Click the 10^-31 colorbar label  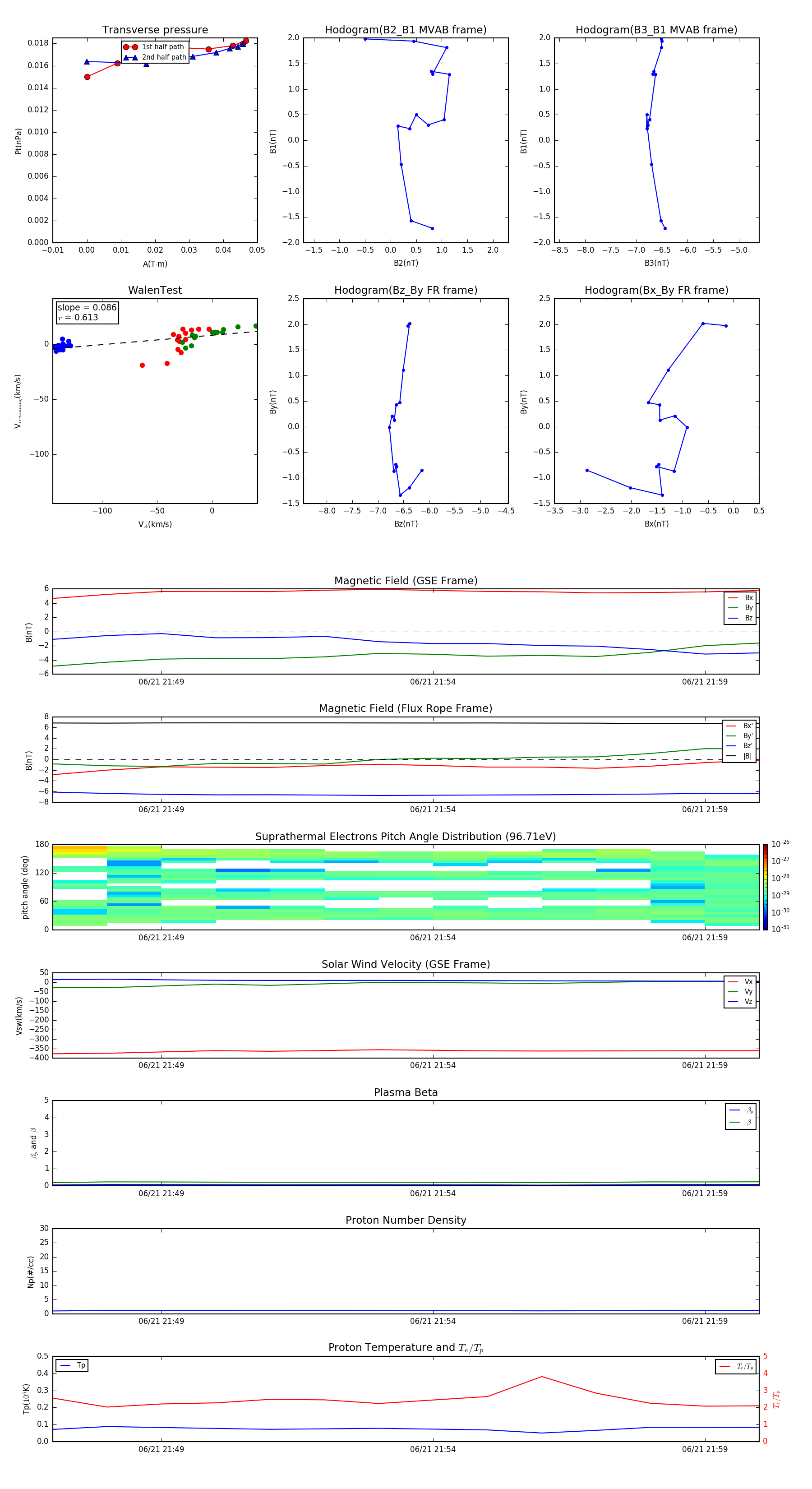pyautogui.click(x=780, y=929)
